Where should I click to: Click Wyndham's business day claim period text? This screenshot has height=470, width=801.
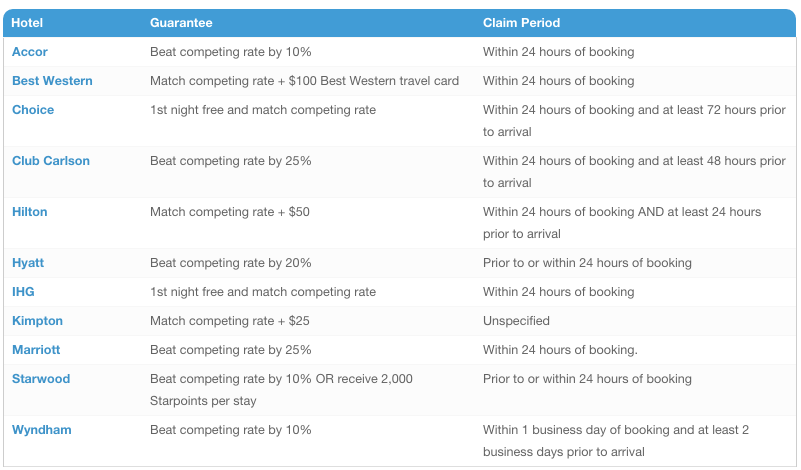(616, 441)
